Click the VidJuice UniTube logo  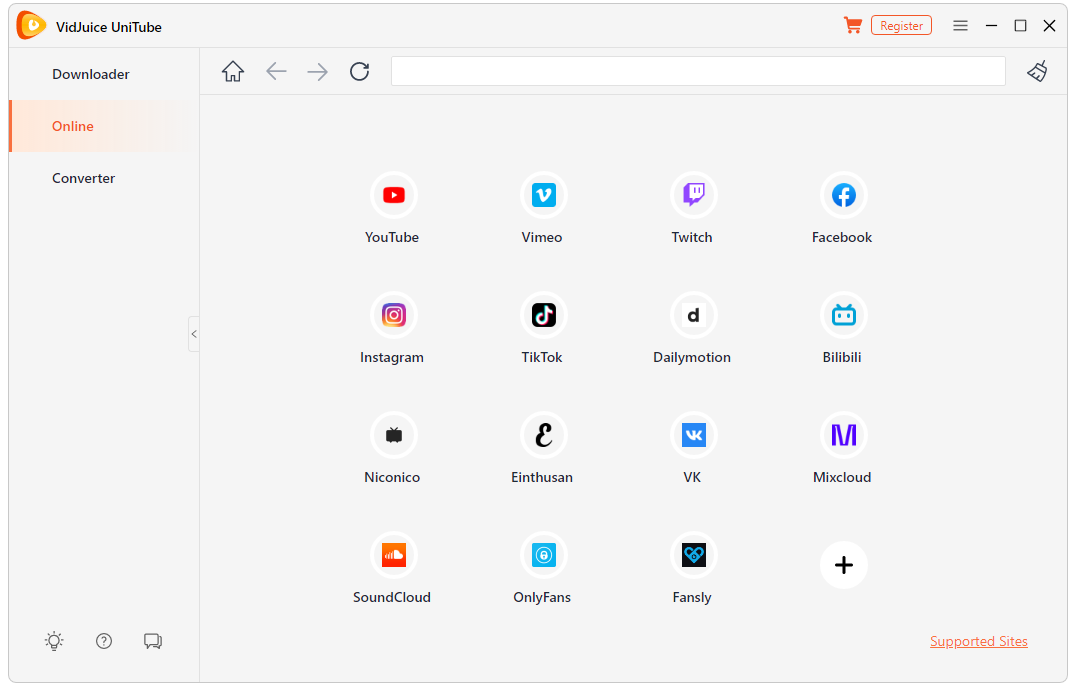point(31,25)
